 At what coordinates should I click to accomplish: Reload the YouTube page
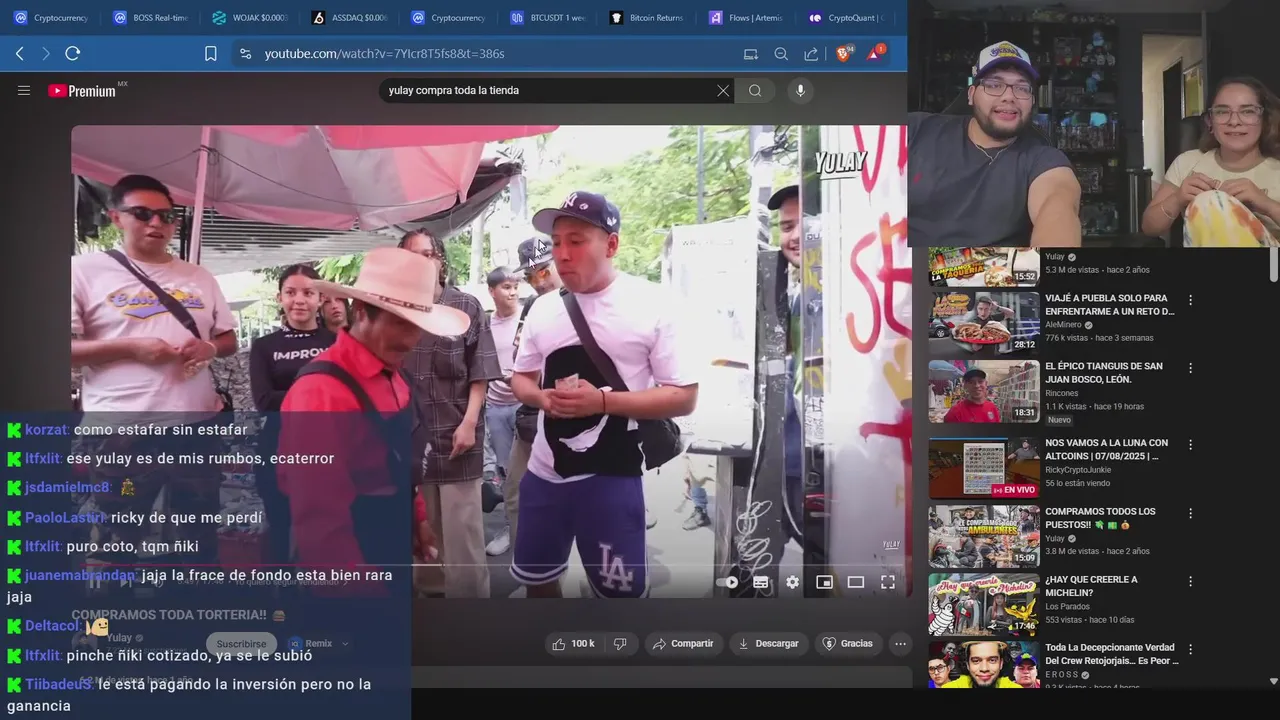point(72,54)
